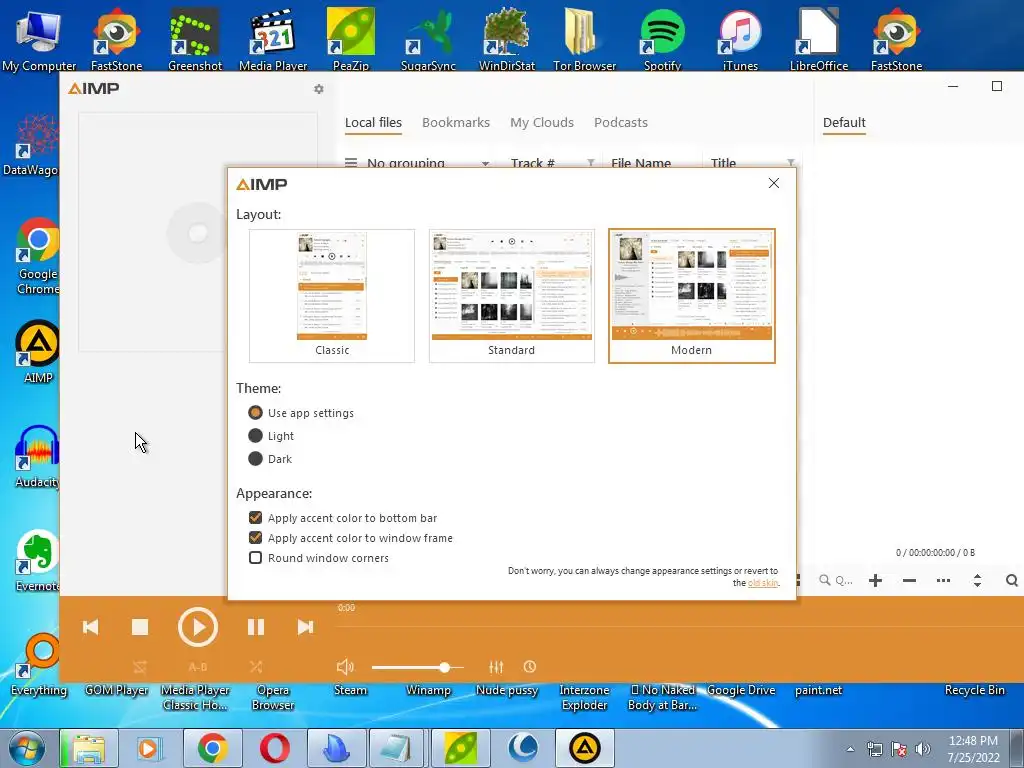This screenshot has width=1024, height=768.
Task: Click the Previous track button
Action: coord(91,627)
